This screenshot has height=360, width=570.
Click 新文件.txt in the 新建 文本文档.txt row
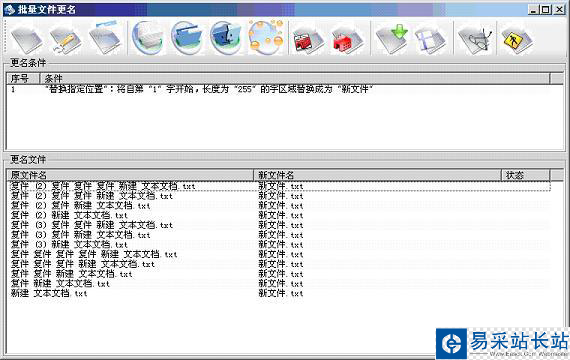281,293
